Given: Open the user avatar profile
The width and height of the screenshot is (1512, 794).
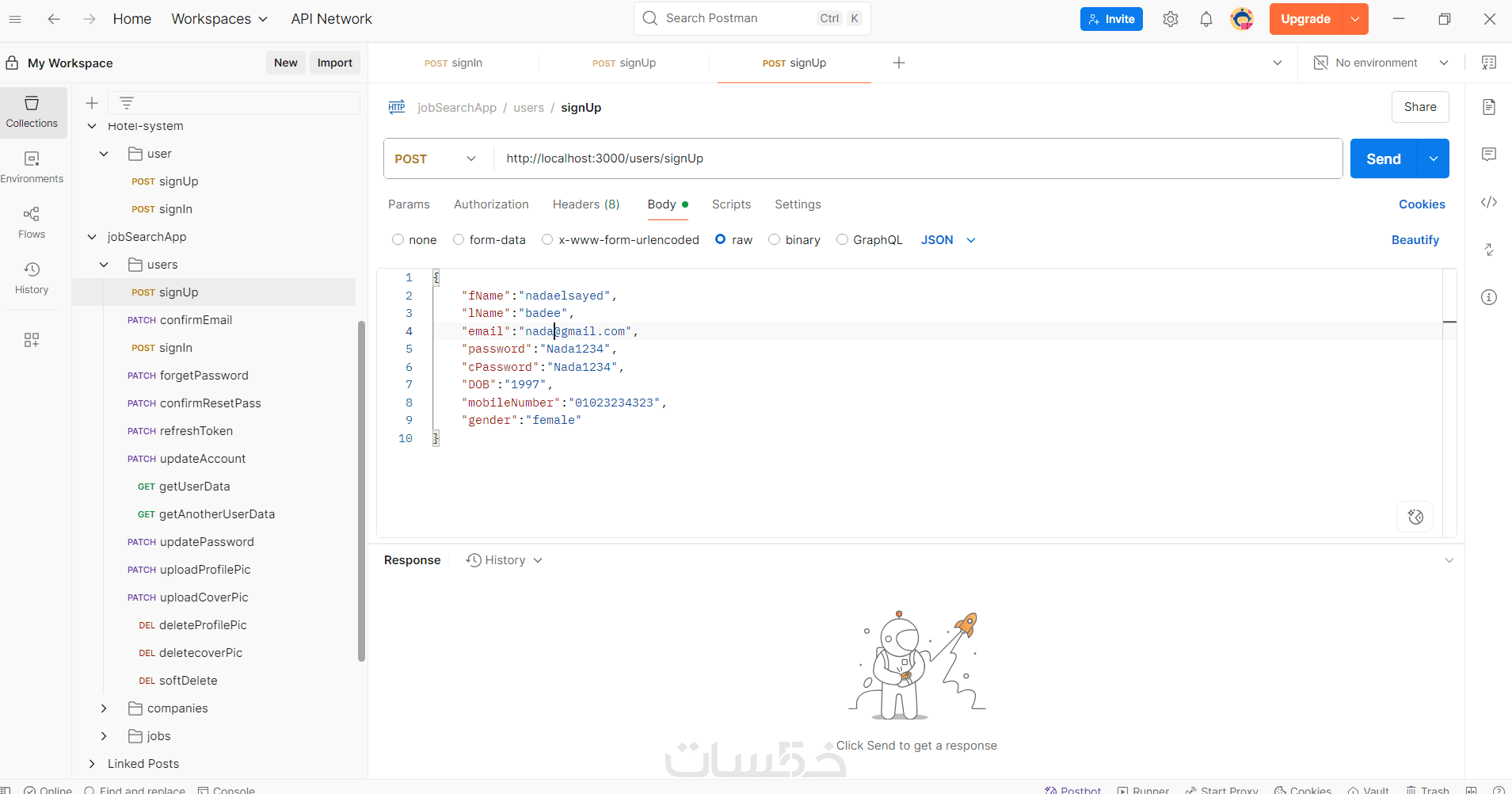Looking at the screenshot, I should click(1242, 19).
